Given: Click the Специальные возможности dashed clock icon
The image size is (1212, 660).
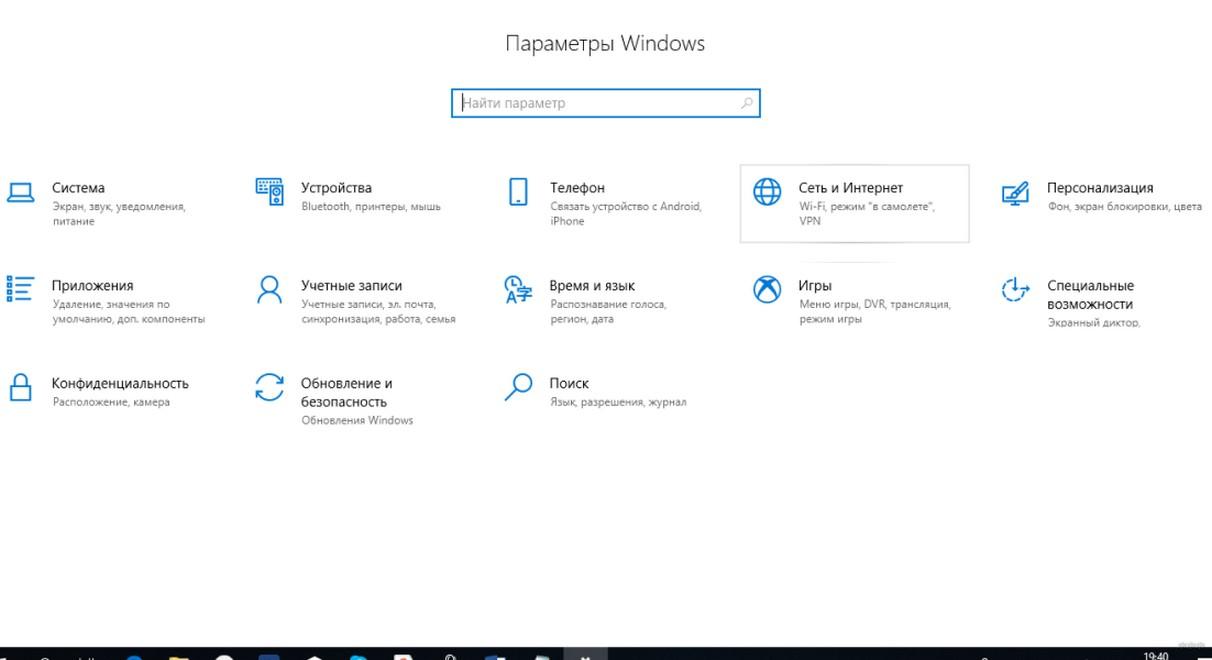Looking at the screenshot, I should click(x=1015, y=289).
